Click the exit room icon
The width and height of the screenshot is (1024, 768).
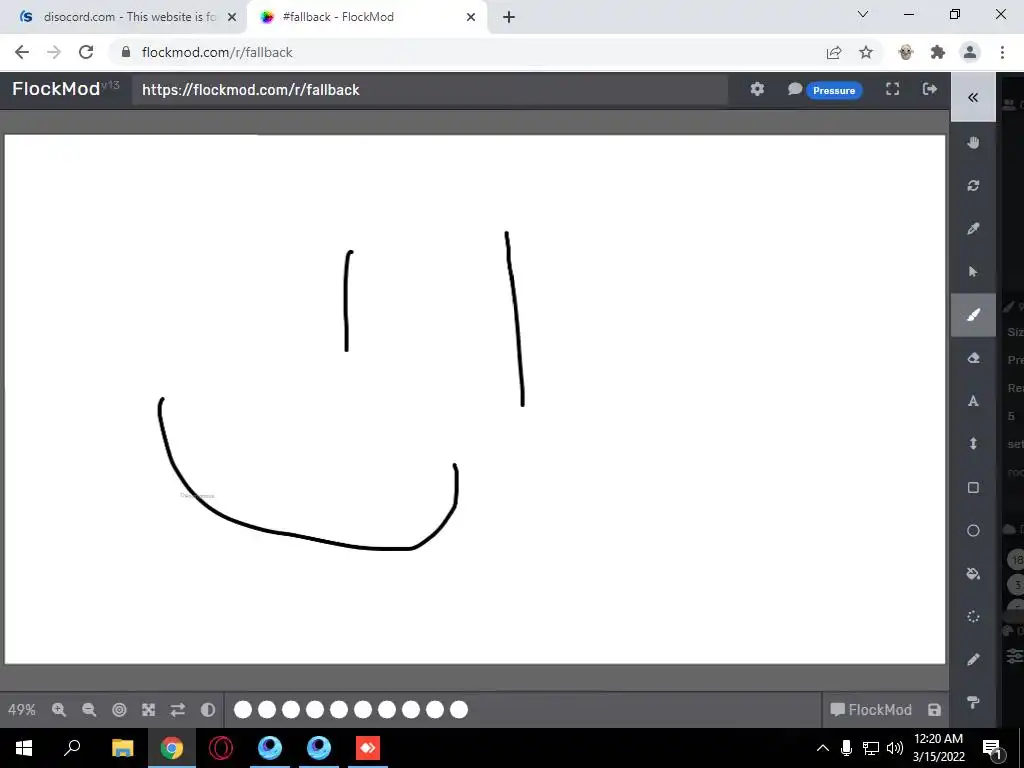point(930,89)
